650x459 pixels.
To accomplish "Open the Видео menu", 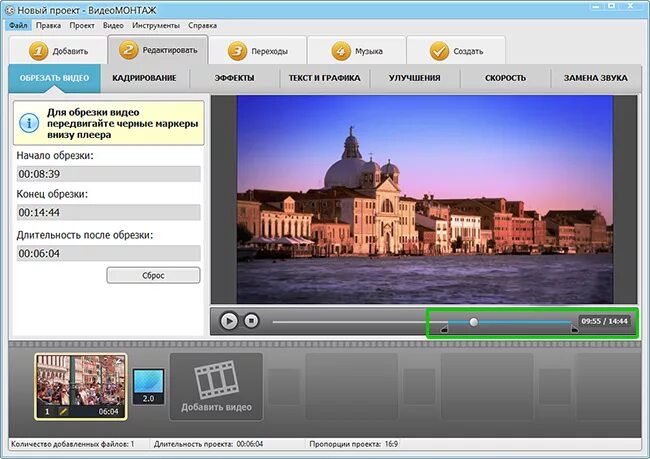I will 113,25.
